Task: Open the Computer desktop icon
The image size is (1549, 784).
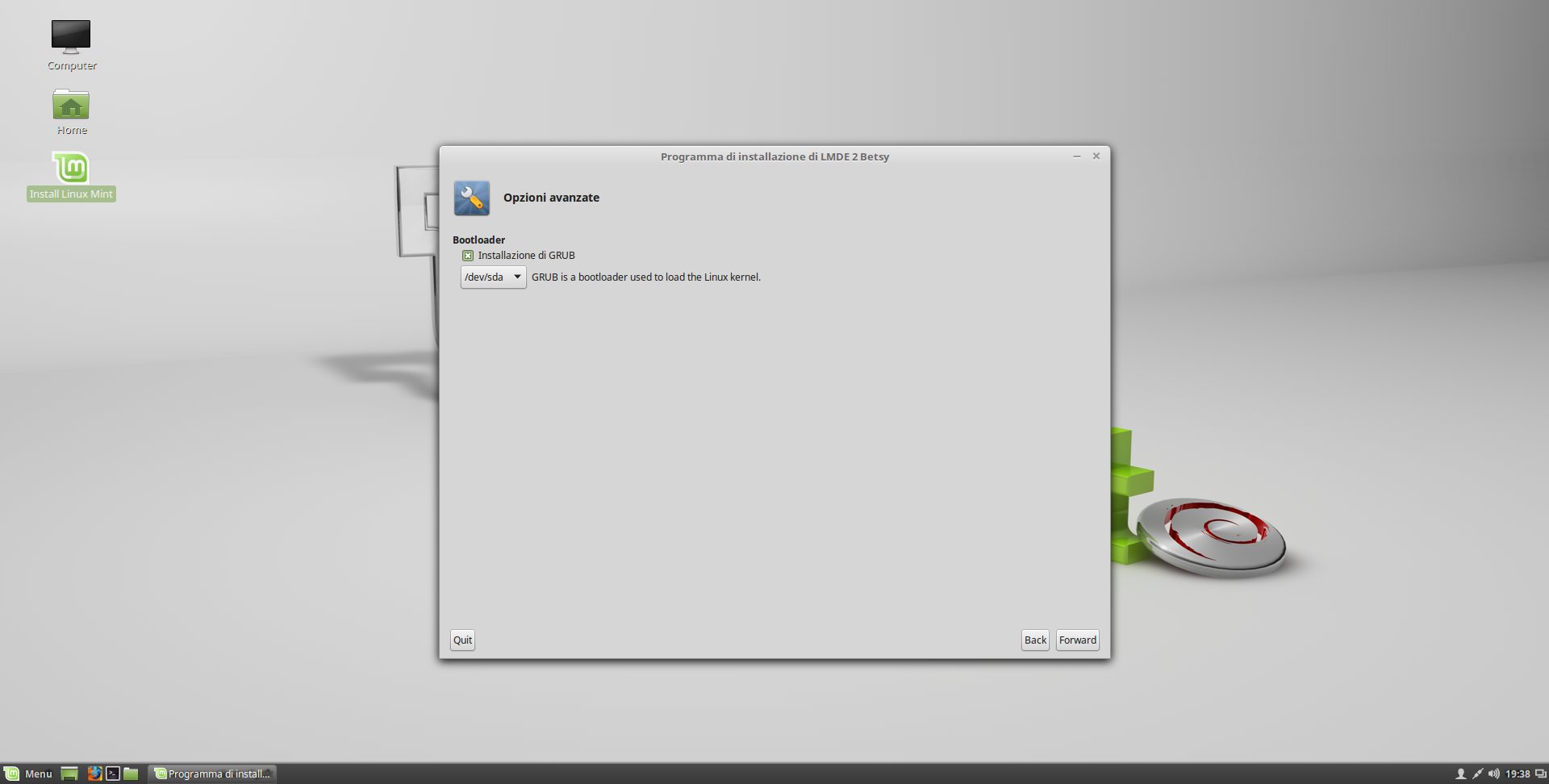Action: coord(72,45)
